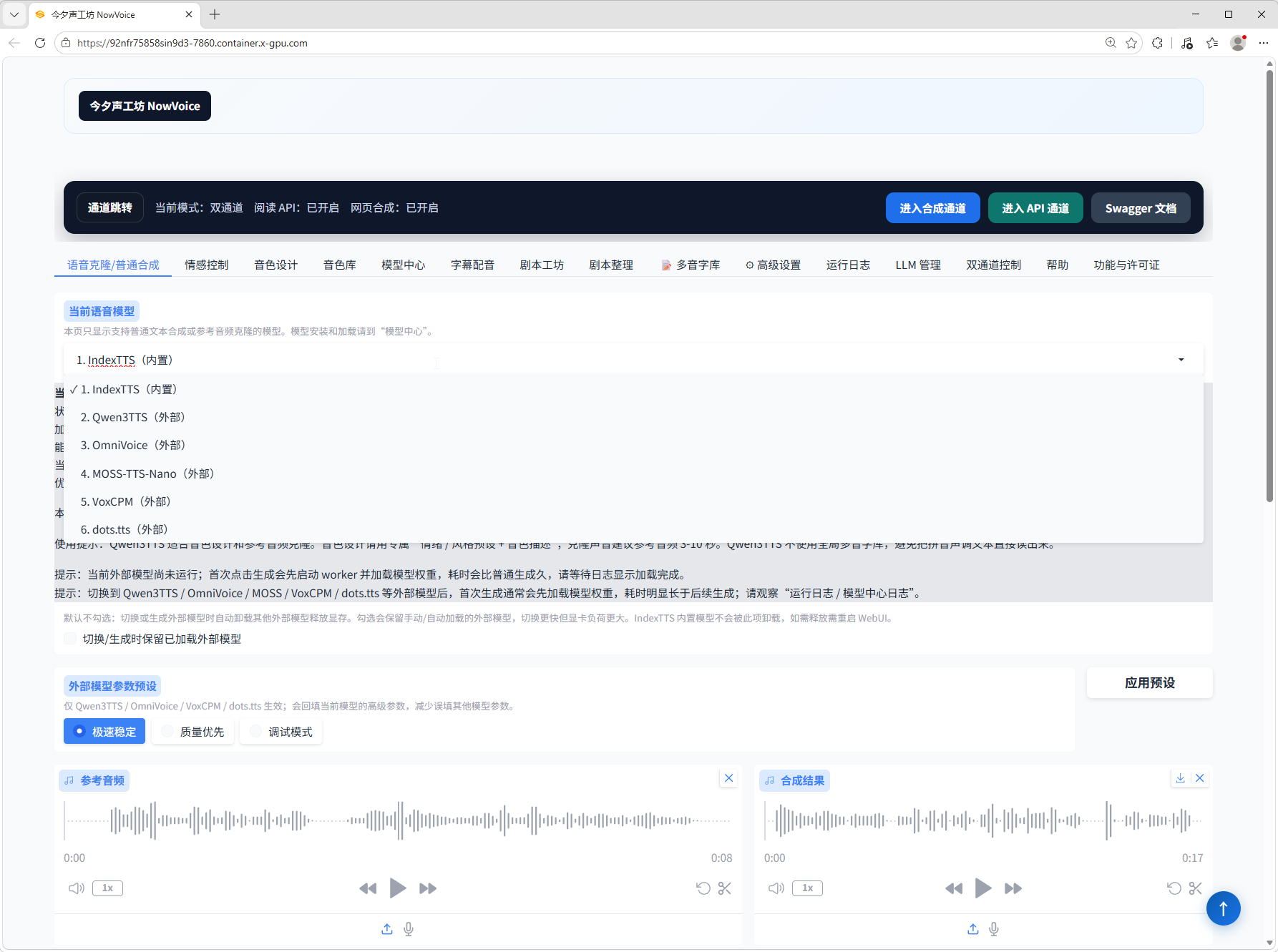Open the LLM 管理 tab
This screenshot has width=1278, height=952.
(918, 265)
